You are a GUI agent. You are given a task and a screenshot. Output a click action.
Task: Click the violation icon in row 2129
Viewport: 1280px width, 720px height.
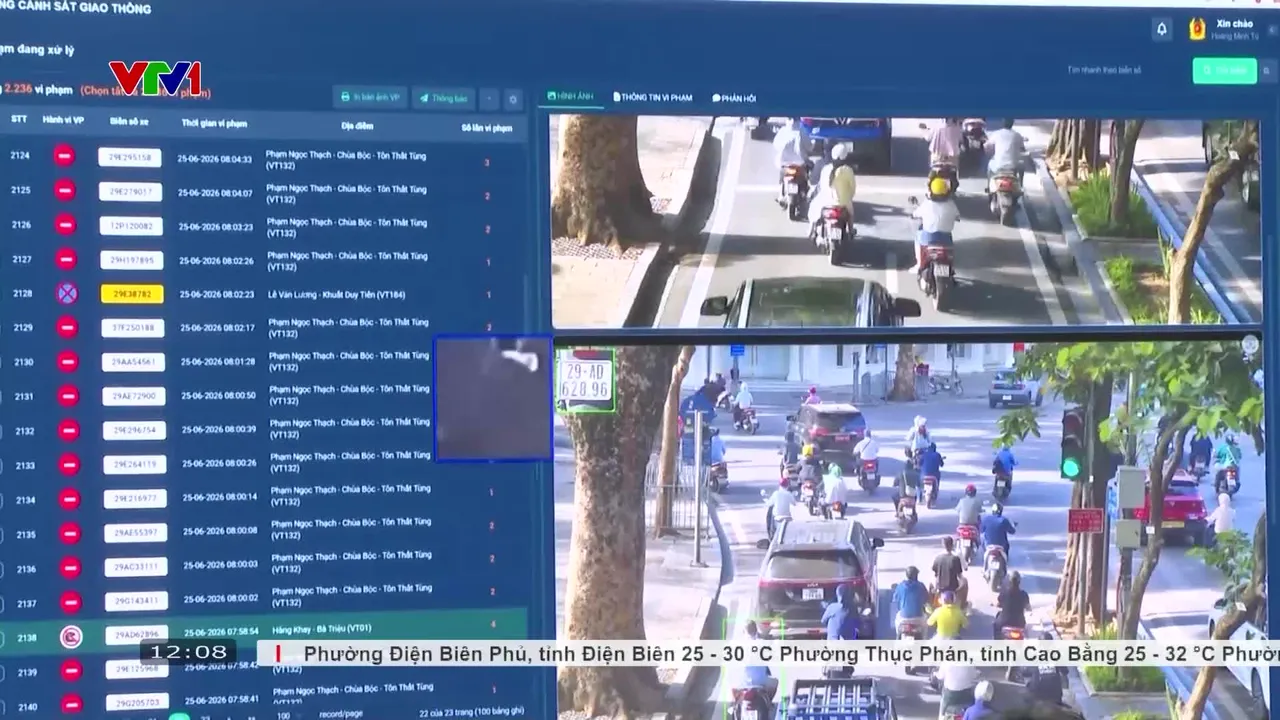[67, 327]
